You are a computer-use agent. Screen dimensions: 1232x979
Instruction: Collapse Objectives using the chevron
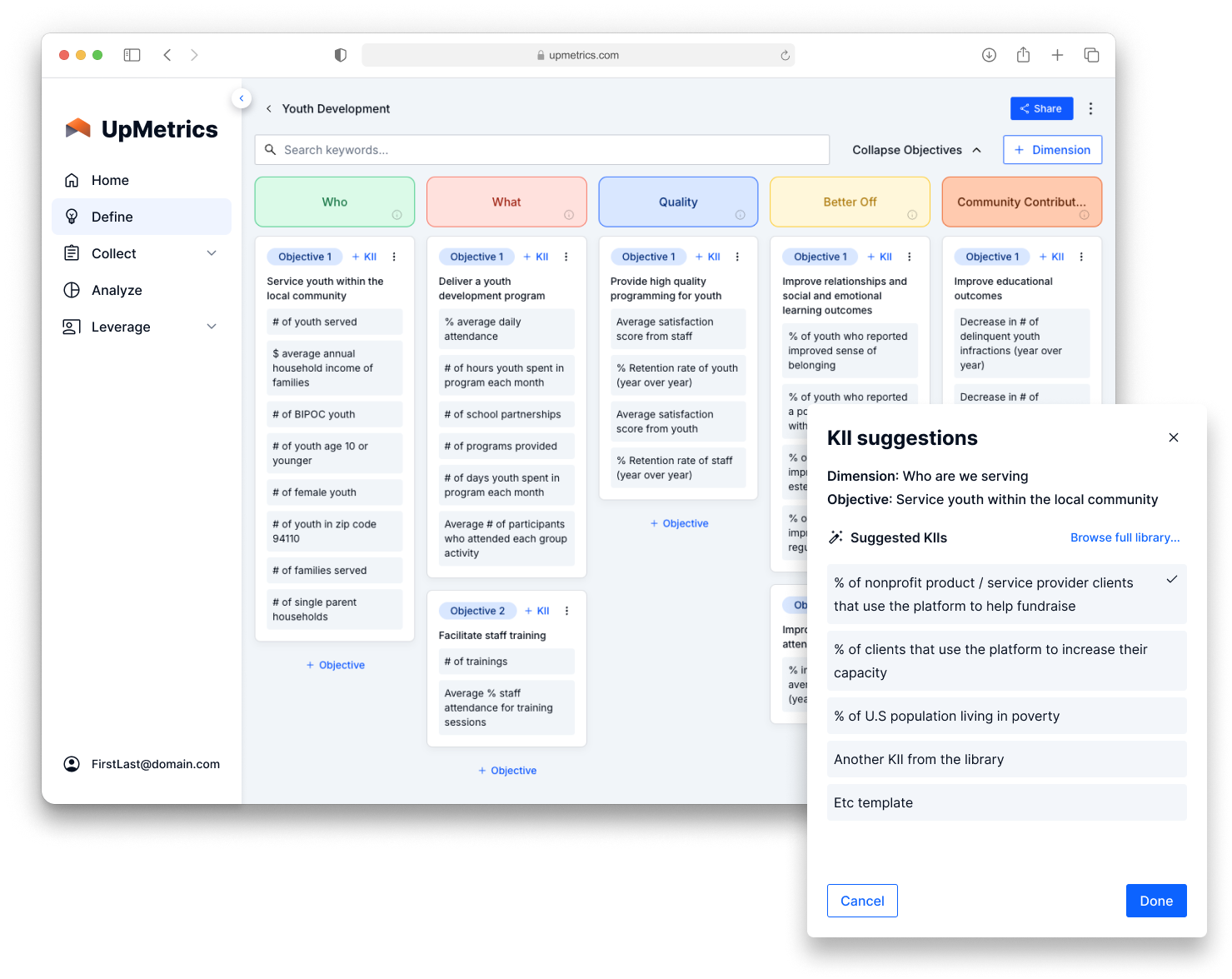pyautogui.click(x=976, y=150)
